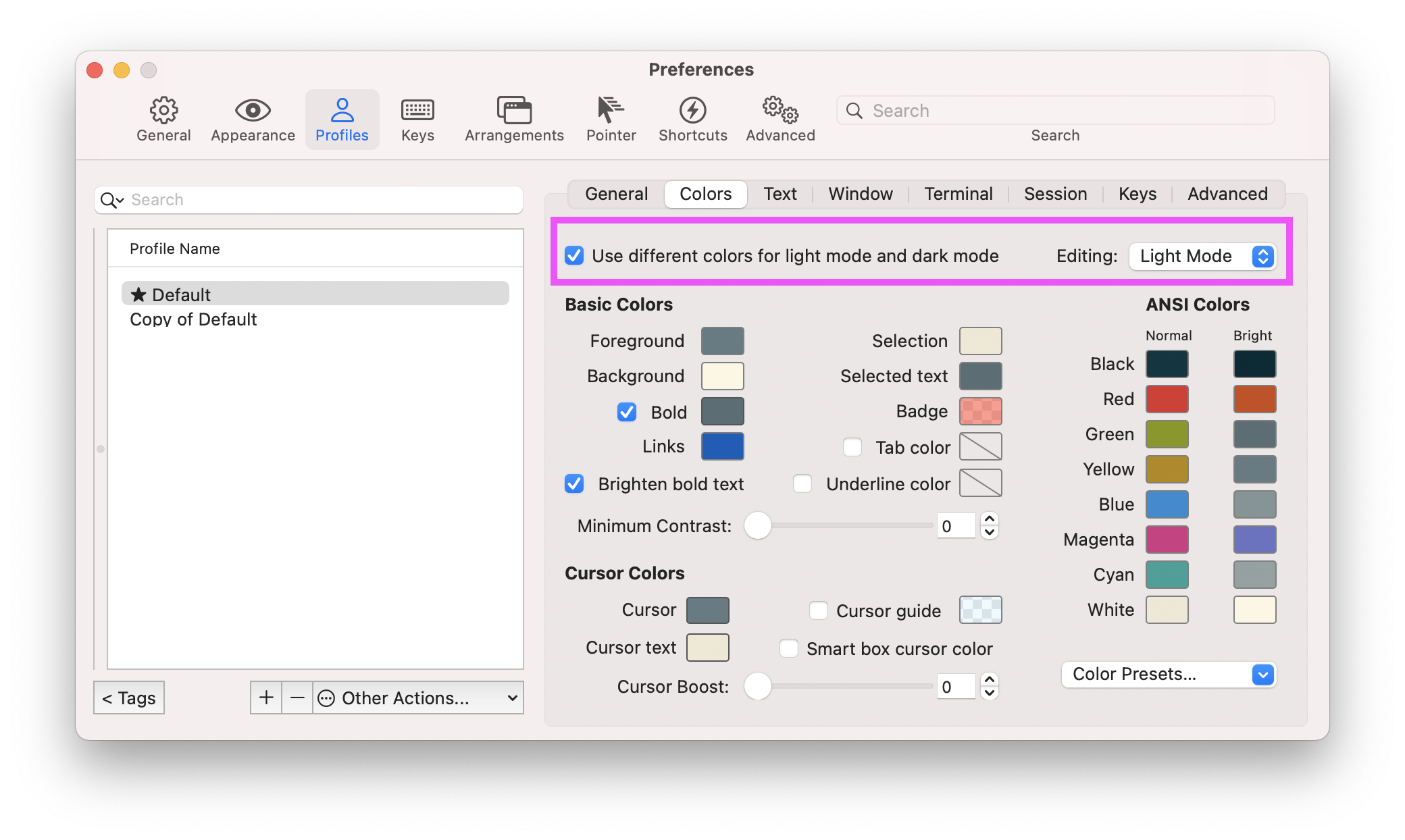Increase Minimum Contrast stepper value

990,519
